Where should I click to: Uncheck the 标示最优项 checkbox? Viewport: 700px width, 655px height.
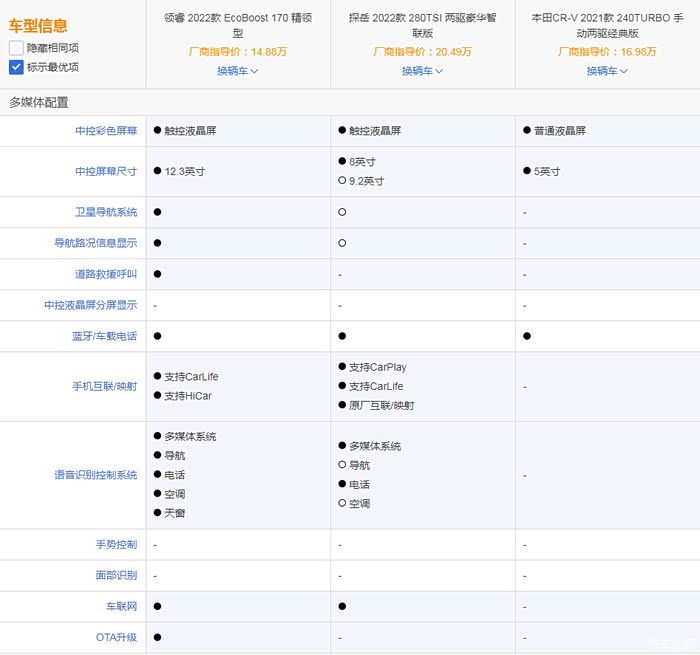[x=16, y=67]
